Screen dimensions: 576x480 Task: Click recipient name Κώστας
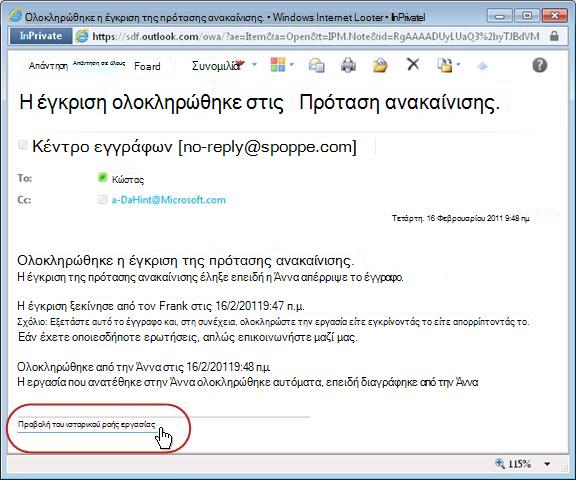[127, 180]
